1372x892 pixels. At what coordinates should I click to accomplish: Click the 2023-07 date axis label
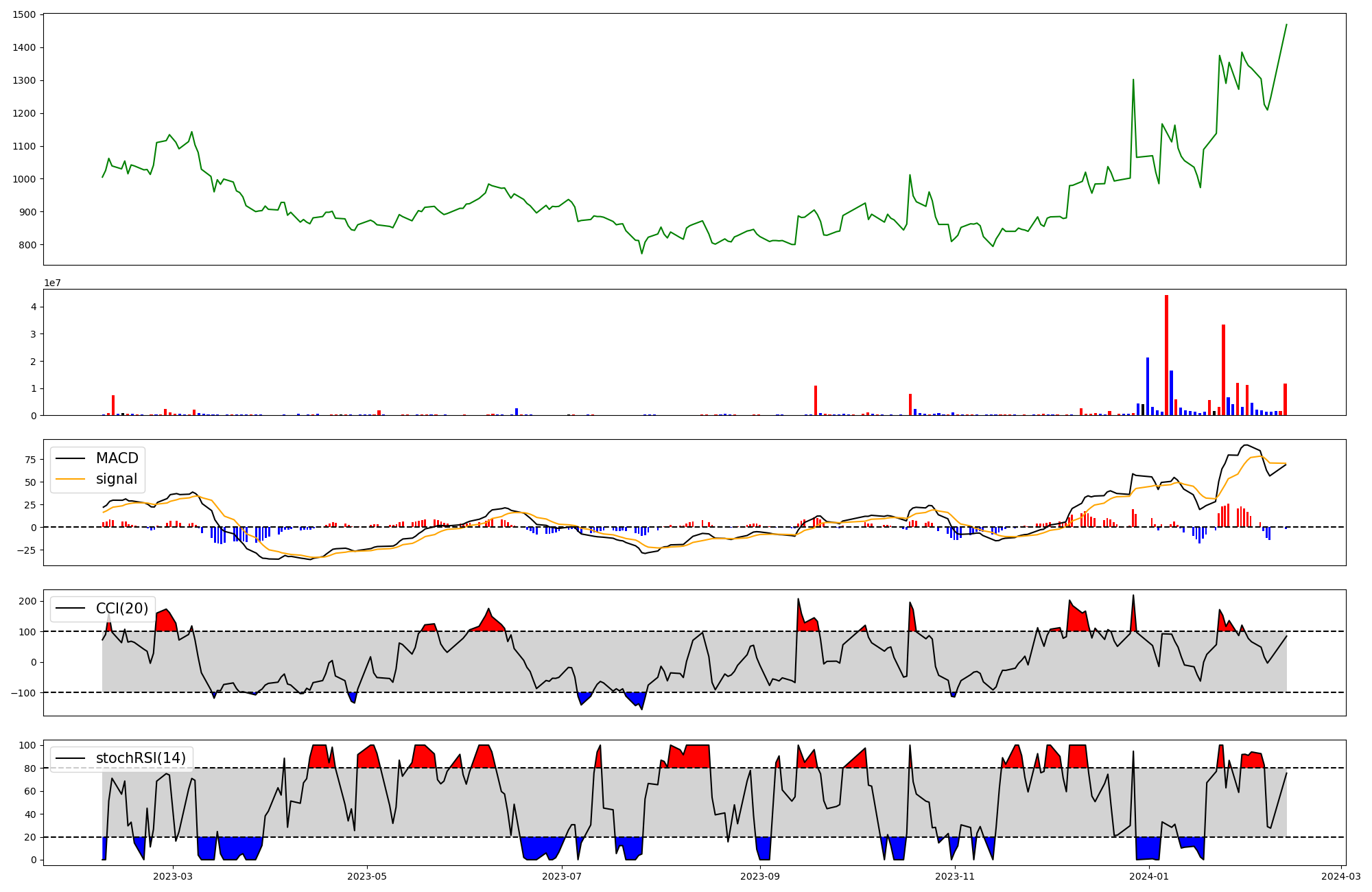[563, 876]
